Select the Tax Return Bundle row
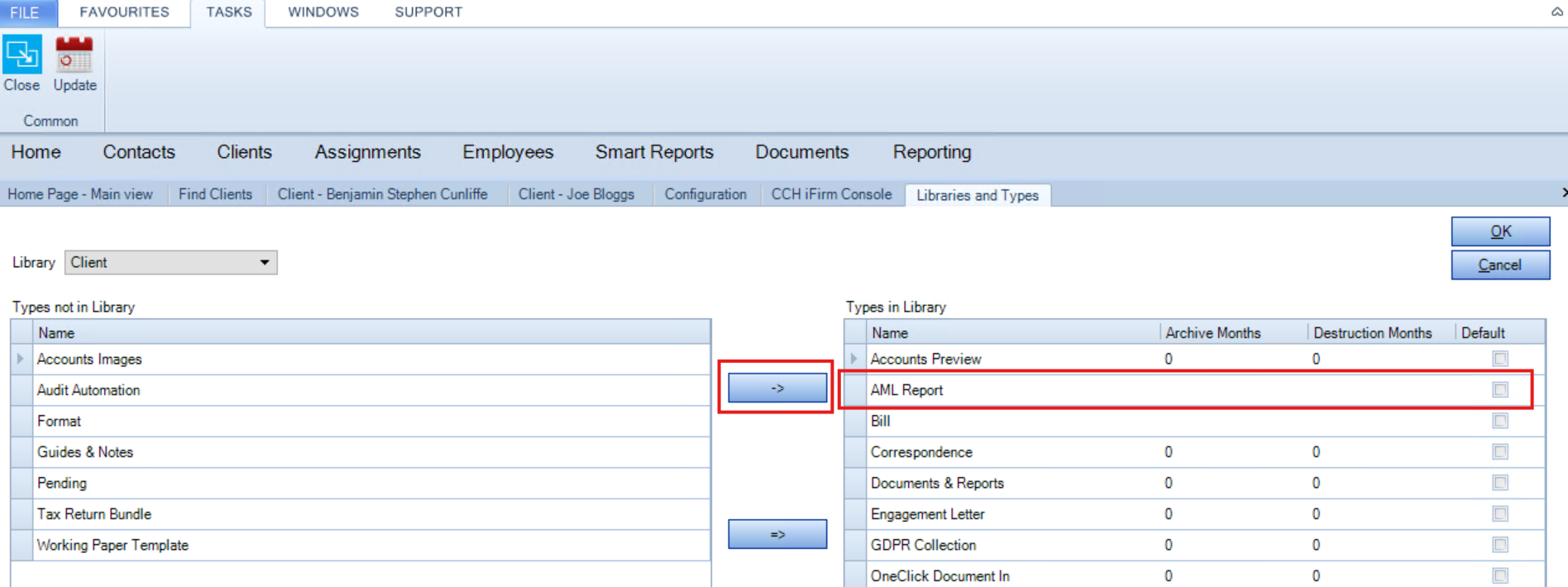This screenshot has height=587, width=1568. click(x=361, y=514)
